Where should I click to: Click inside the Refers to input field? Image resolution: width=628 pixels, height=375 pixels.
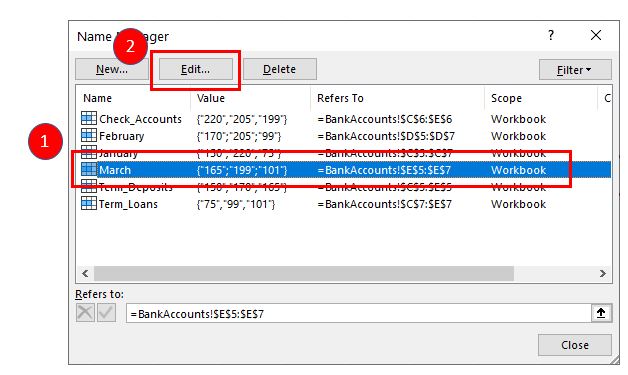click(358, 313)
